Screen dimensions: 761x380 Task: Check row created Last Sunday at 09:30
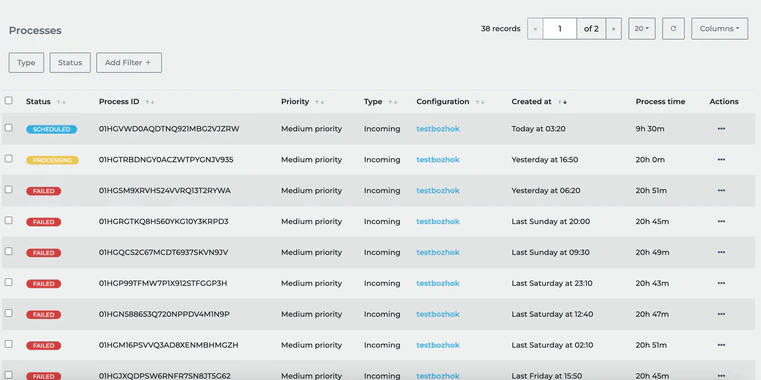tap(8, 251)
